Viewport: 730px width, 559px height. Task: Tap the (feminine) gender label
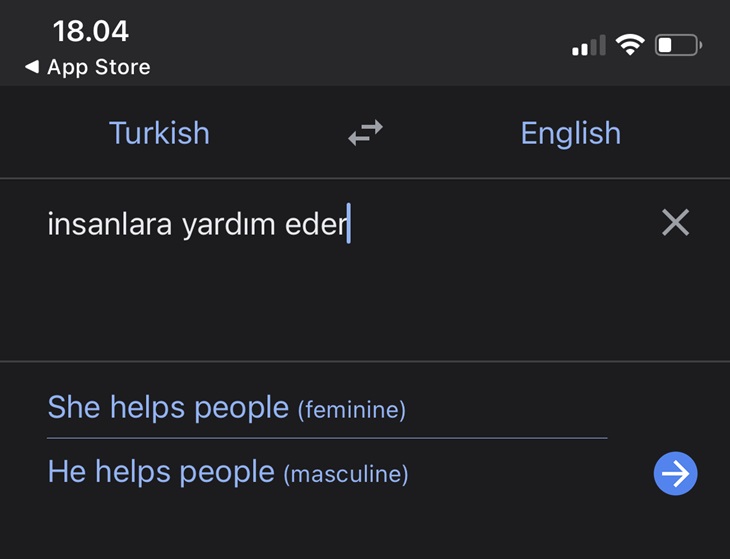click(352, 410)
